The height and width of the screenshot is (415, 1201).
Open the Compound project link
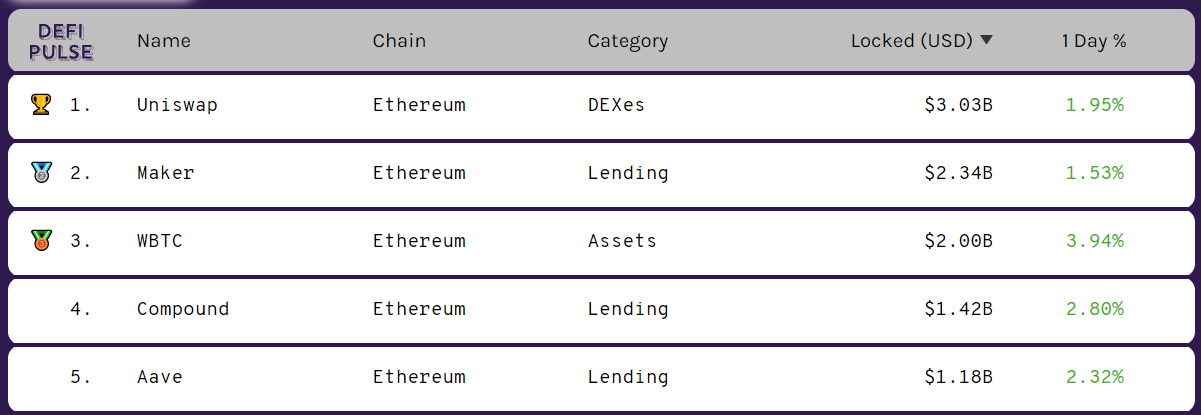pyautogui.click(x=183, y=309)
